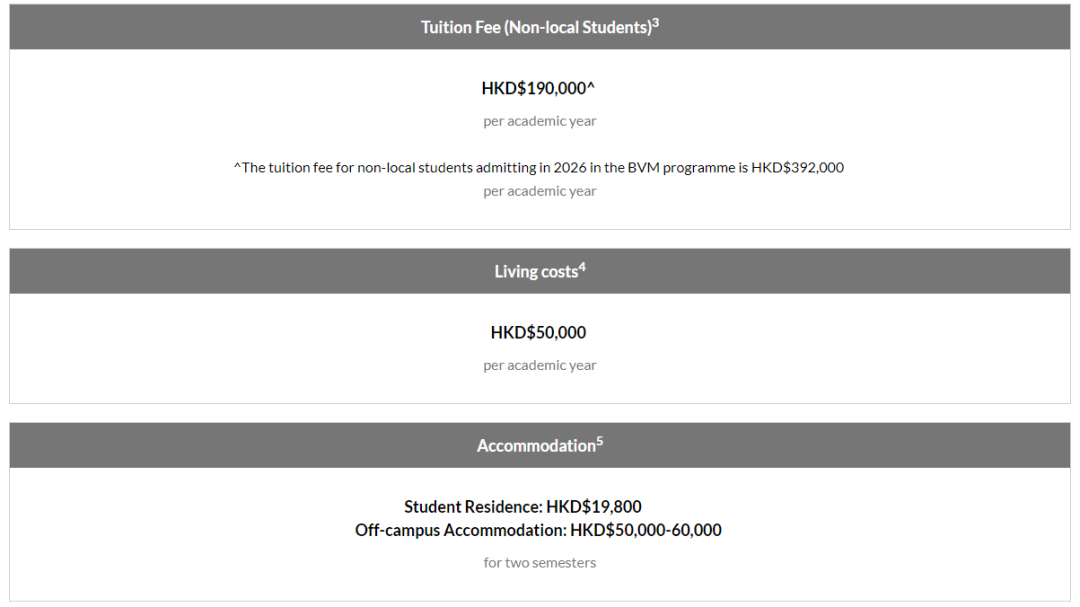
Task: Click "per academic year" below HKD$190,000
Action: pyautogui.click(x=540, y=121)
